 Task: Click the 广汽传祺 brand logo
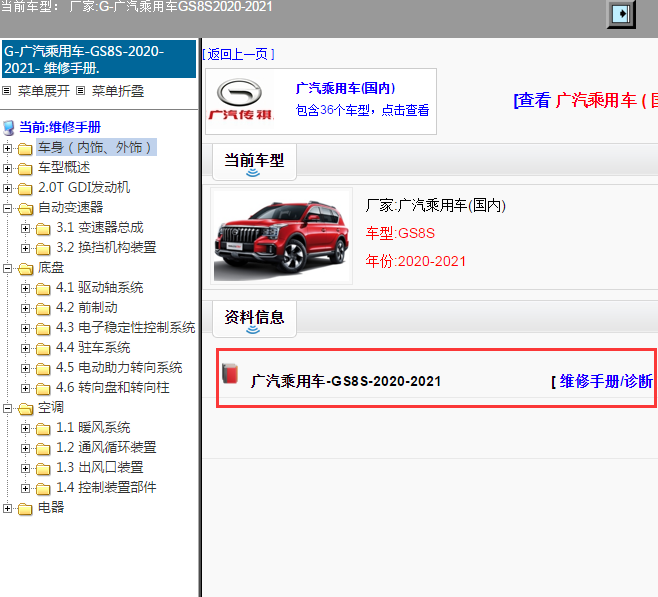click(x=240, y=100)
